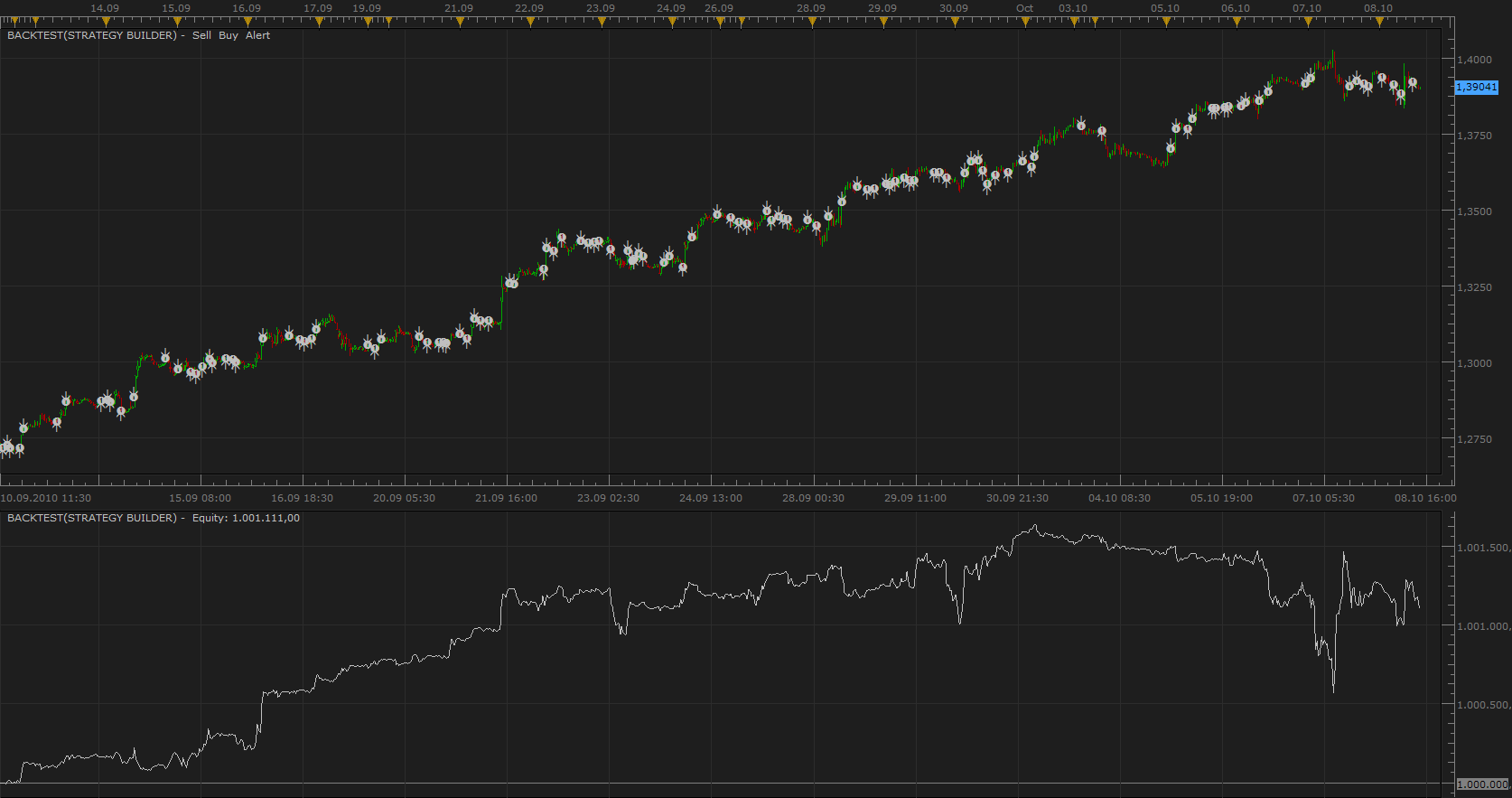Click the triangle marker beneath 17.09
1512x798 pixels.
(318, 22)
